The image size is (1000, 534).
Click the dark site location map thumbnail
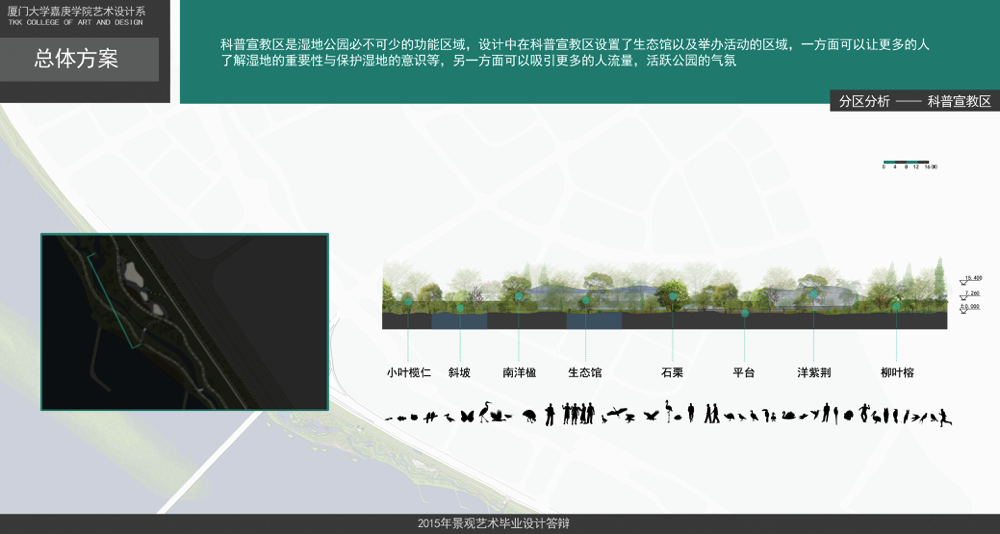pyautogui.click(x=185, y=322)
